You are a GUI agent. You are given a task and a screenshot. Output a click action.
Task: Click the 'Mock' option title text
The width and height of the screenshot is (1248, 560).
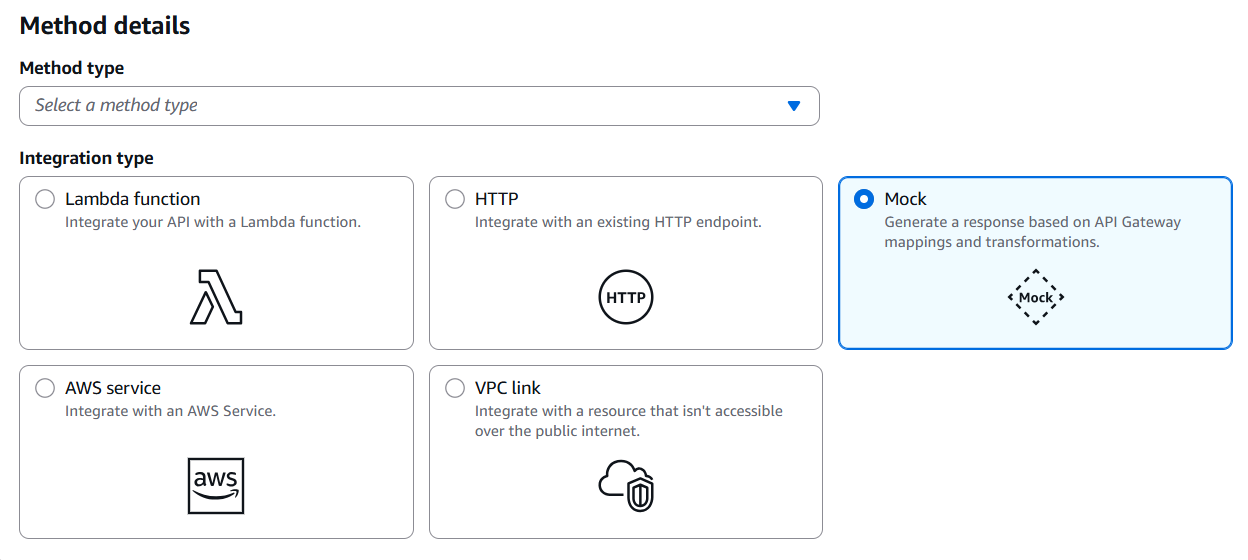(x=905, y=199)
